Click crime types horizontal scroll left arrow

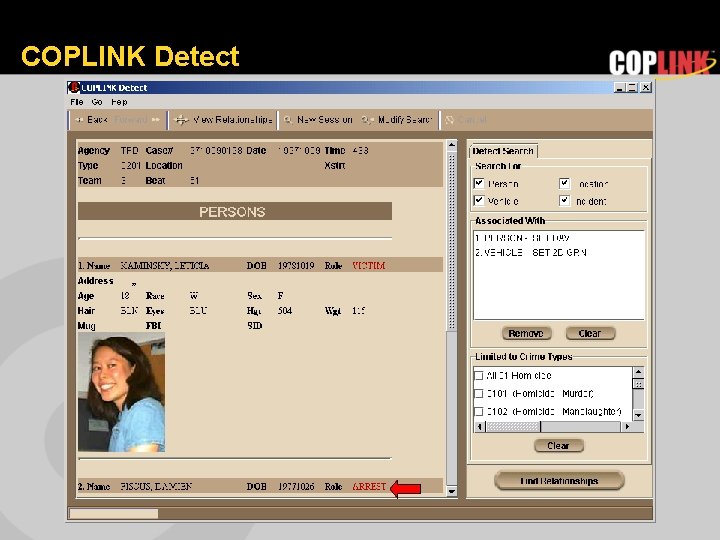click(x=479, y=427)
